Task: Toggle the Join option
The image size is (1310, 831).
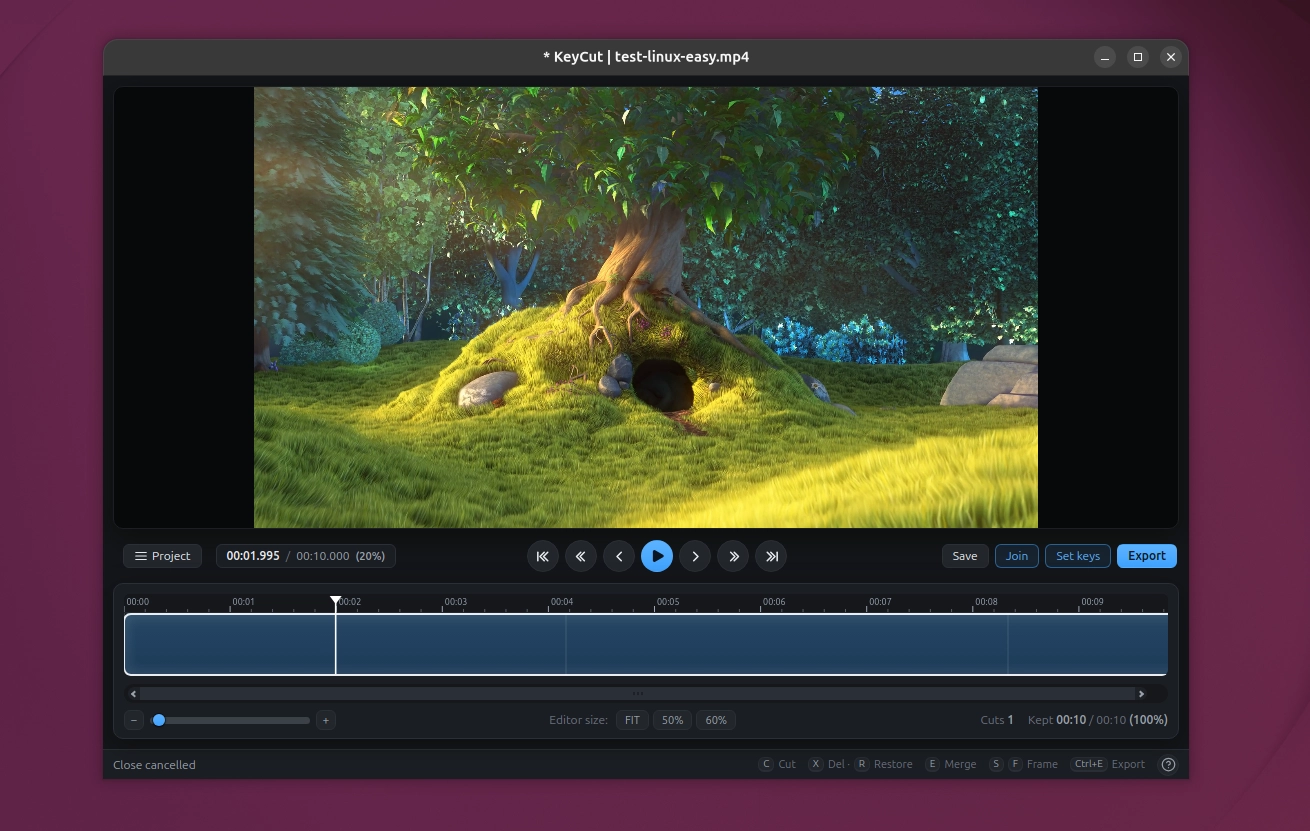Action: (x=1017, y=556)
